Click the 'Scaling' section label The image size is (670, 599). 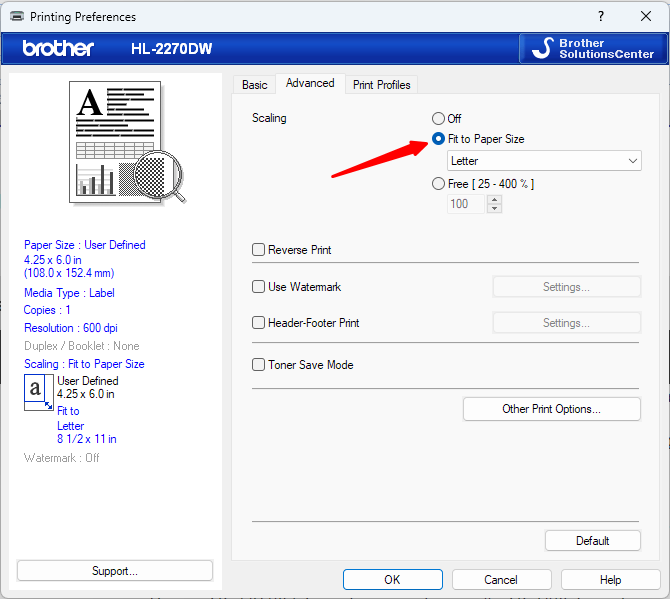[269, 118]
